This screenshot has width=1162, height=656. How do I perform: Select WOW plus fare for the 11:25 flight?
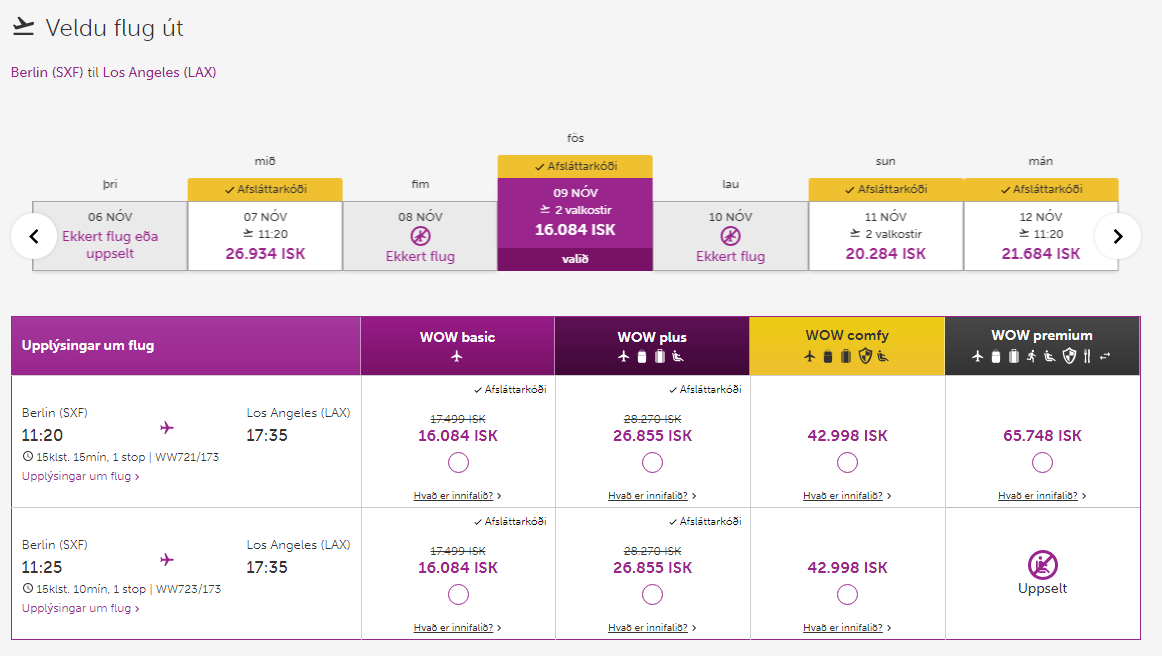(x=652, y=595)
